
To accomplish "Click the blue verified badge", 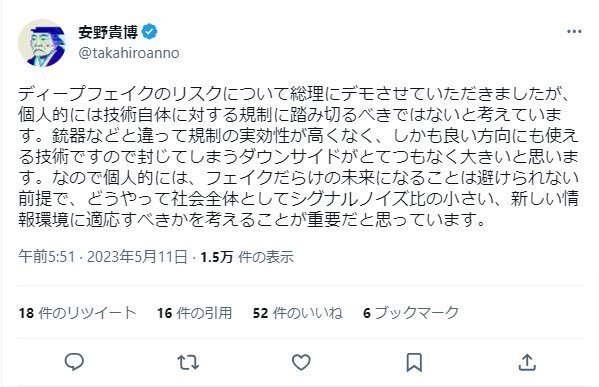I will click(x=150, y=32).
